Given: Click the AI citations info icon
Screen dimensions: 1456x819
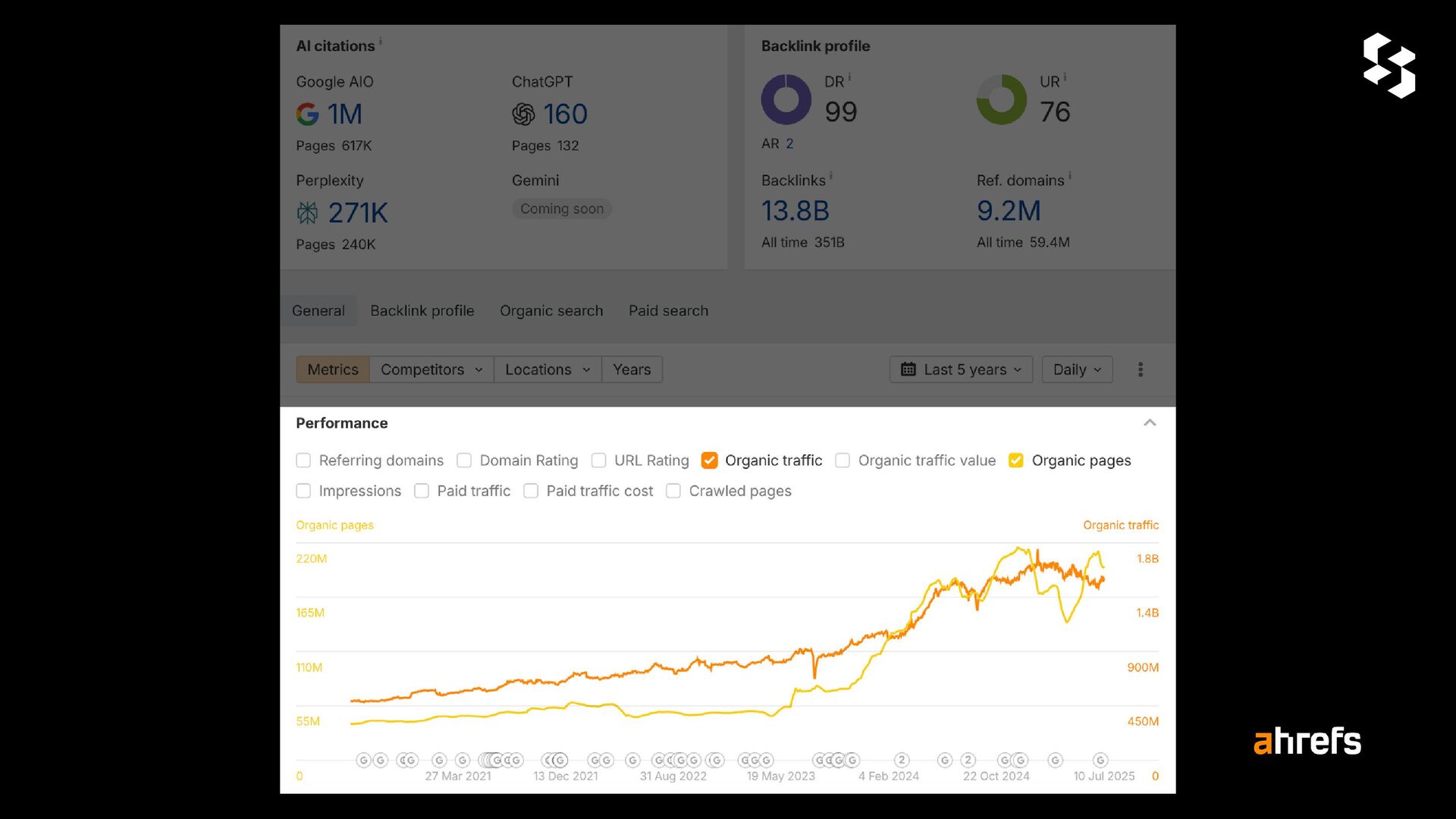Looking at the screenshot, I should pos(380,42).
